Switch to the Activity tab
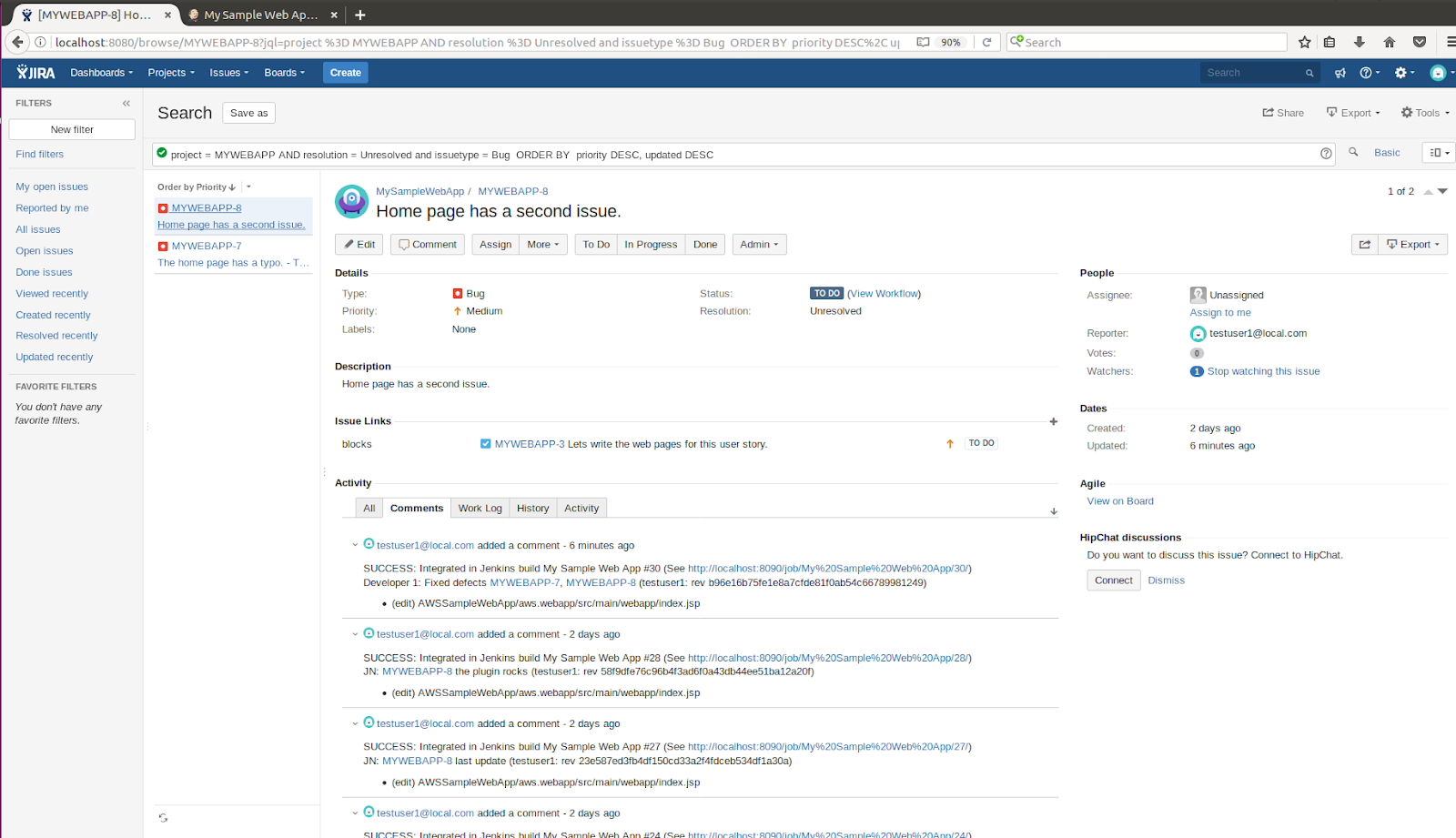 click(581, 509)
